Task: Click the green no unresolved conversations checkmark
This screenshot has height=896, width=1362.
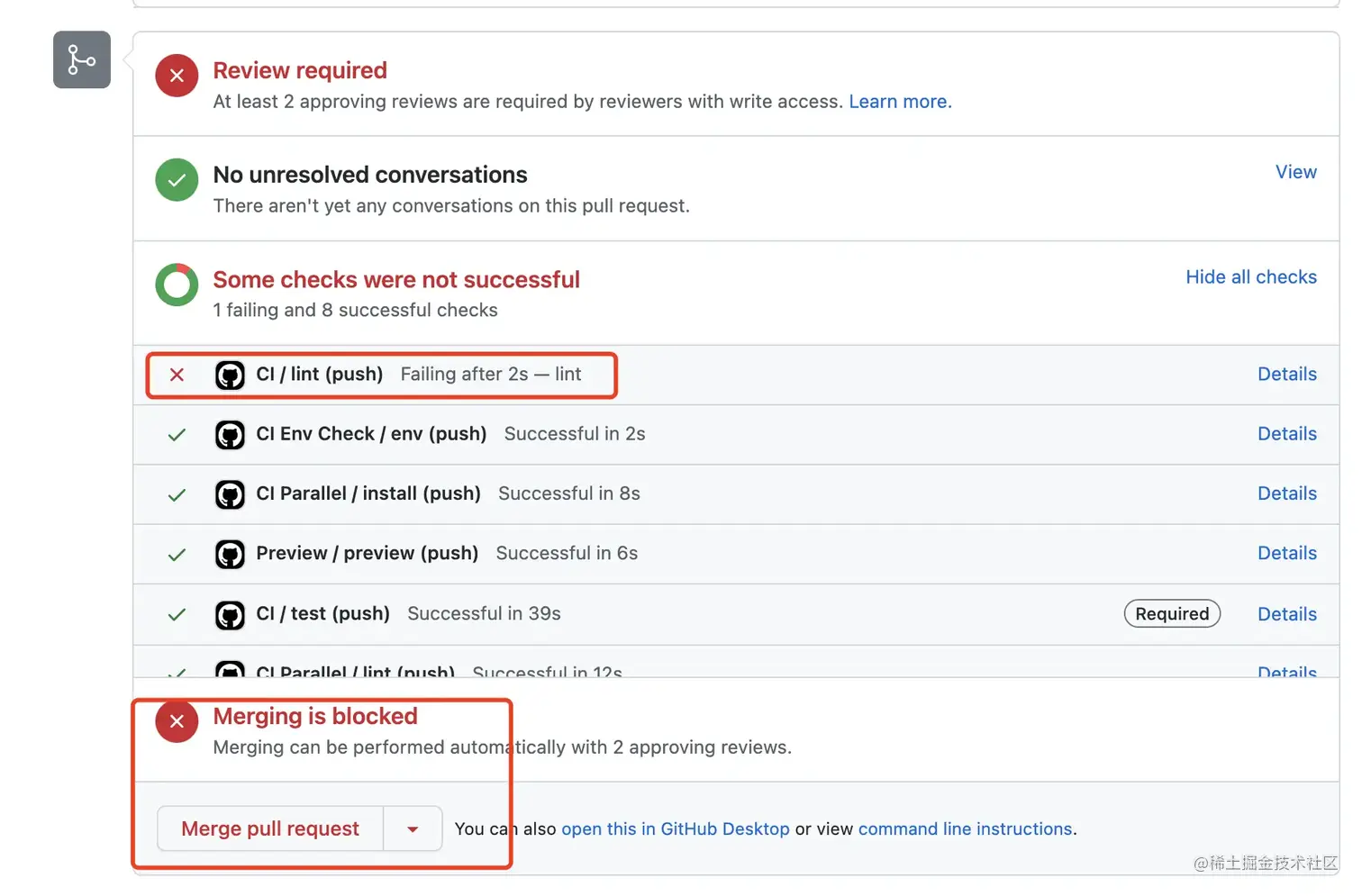Action: (x=177, y=180)
